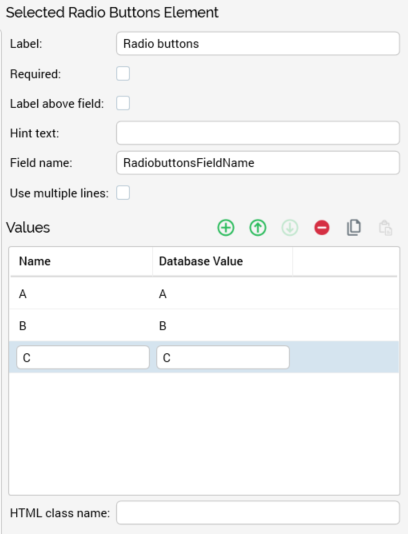
Task: Edit the Name cell containing C
Action: (83, 358)
